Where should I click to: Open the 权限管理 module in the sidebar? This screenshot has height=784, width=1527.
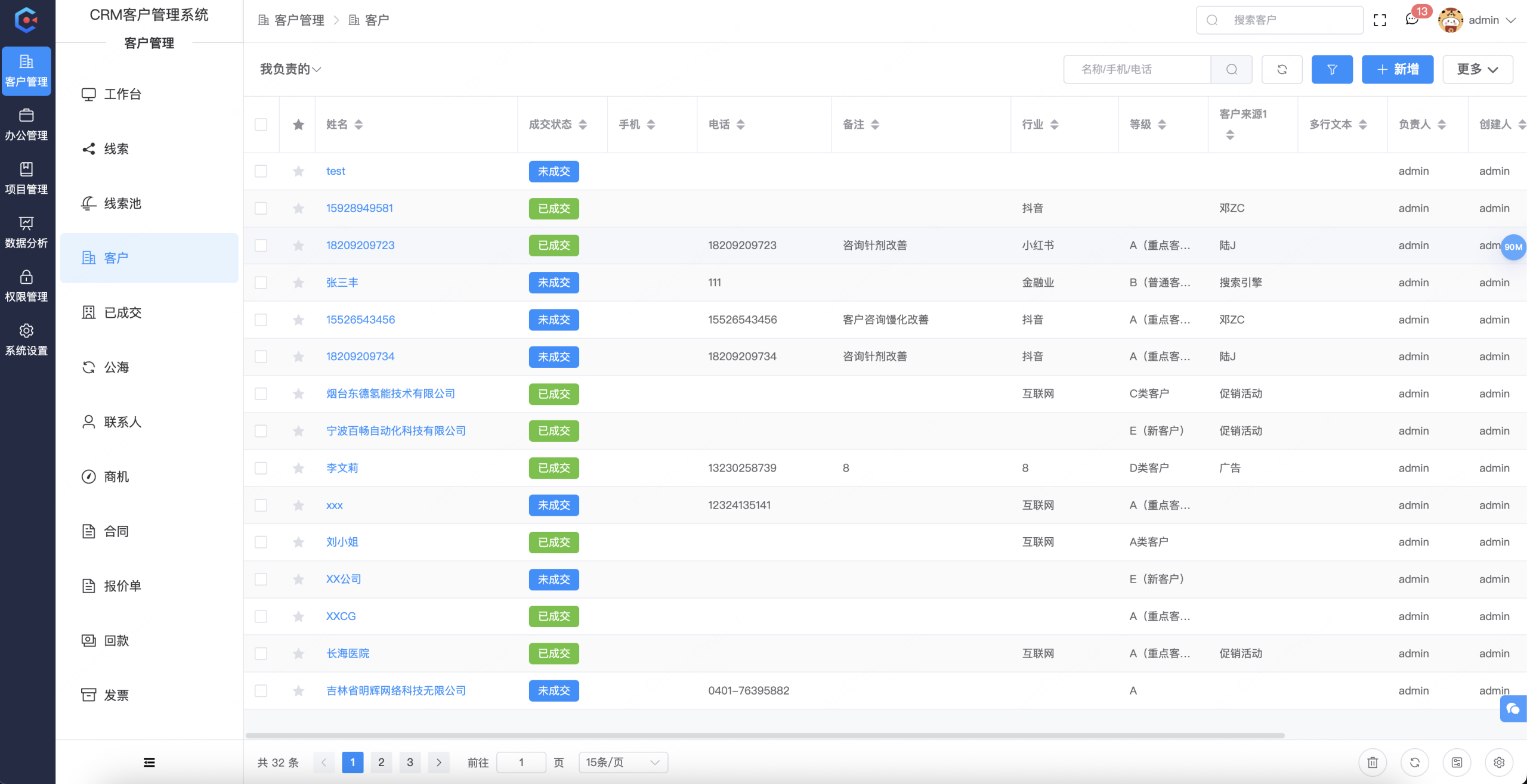click(x=26, y=286)
